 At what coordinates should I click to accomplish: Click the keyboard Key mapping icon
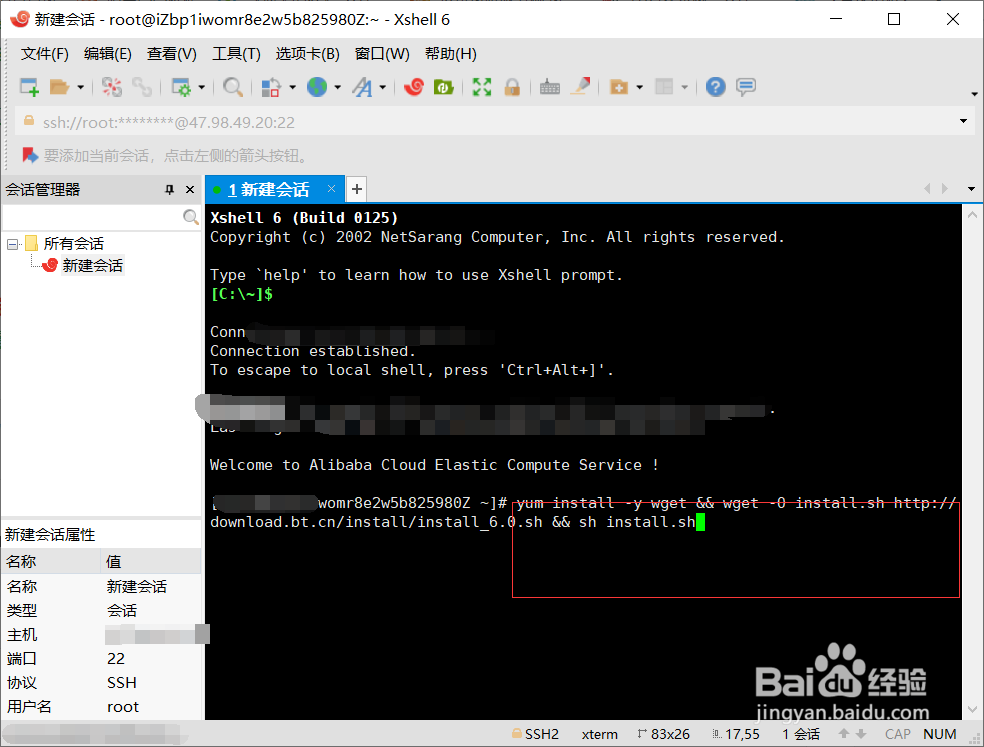click(550, 87)
